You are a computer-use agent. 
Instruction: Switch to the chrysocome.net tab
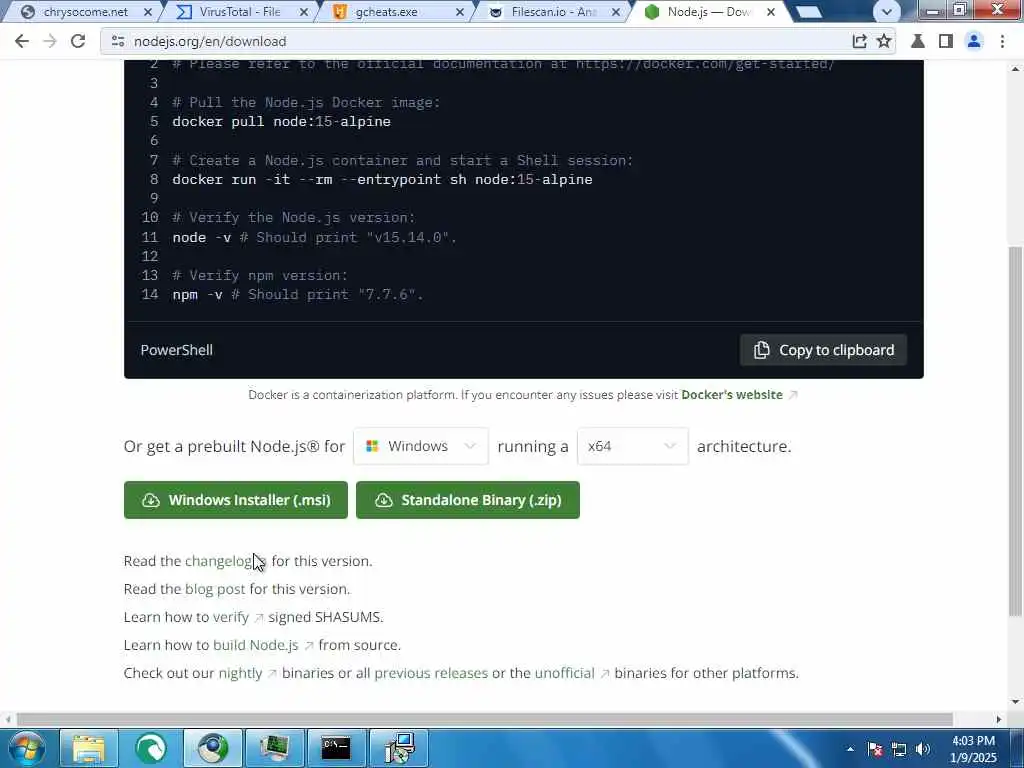(86, 12)
